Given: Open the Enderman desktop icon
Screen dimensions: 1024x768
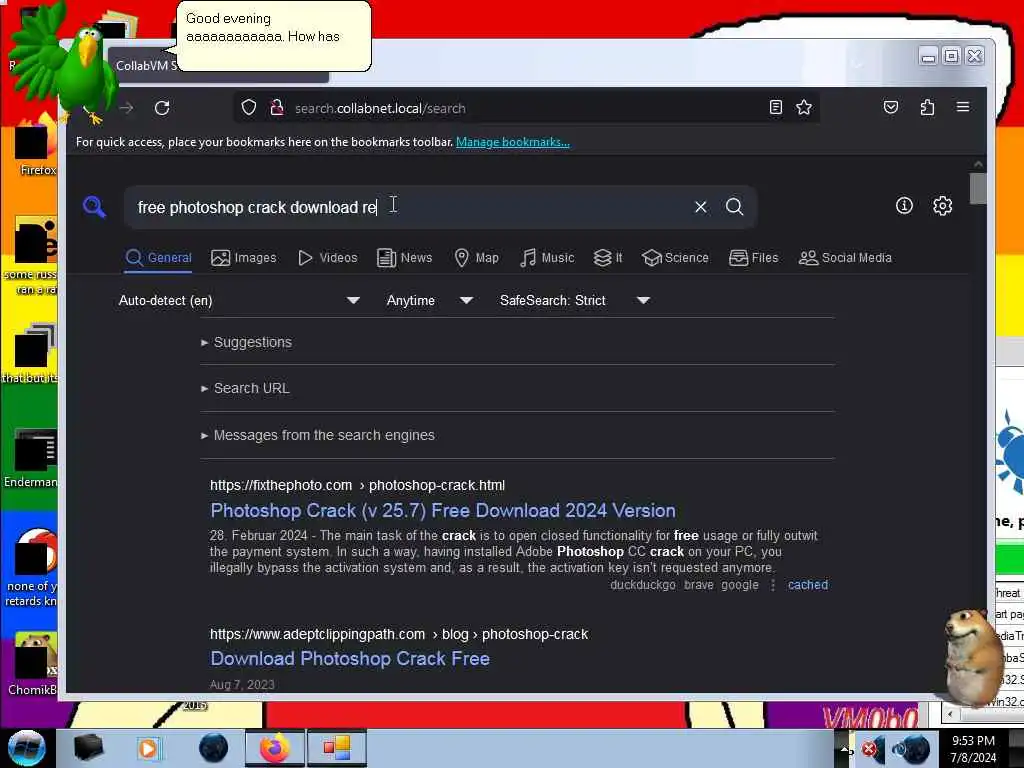Looking at the screenshot, I should 31,457.
